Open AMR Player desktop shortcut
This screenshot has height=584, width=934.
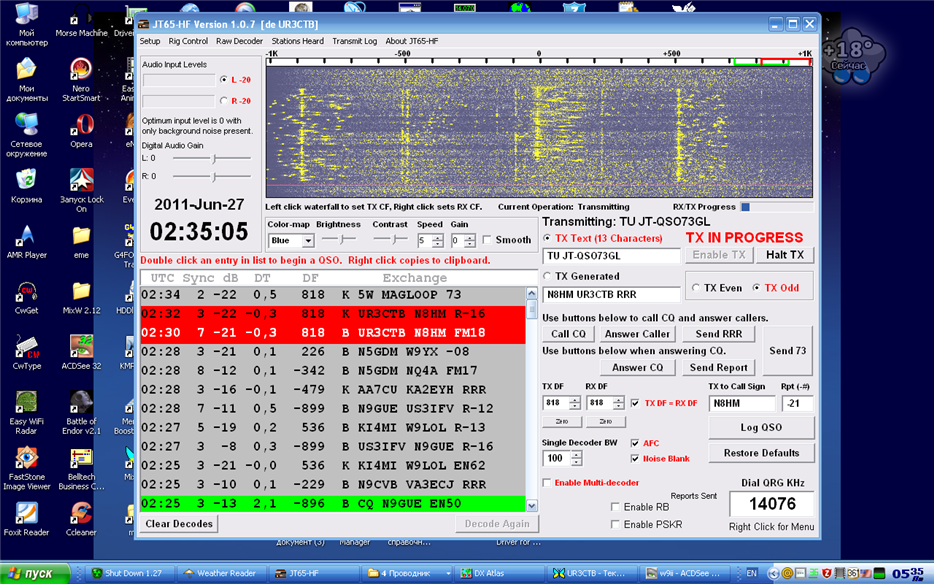click(26, 241)
